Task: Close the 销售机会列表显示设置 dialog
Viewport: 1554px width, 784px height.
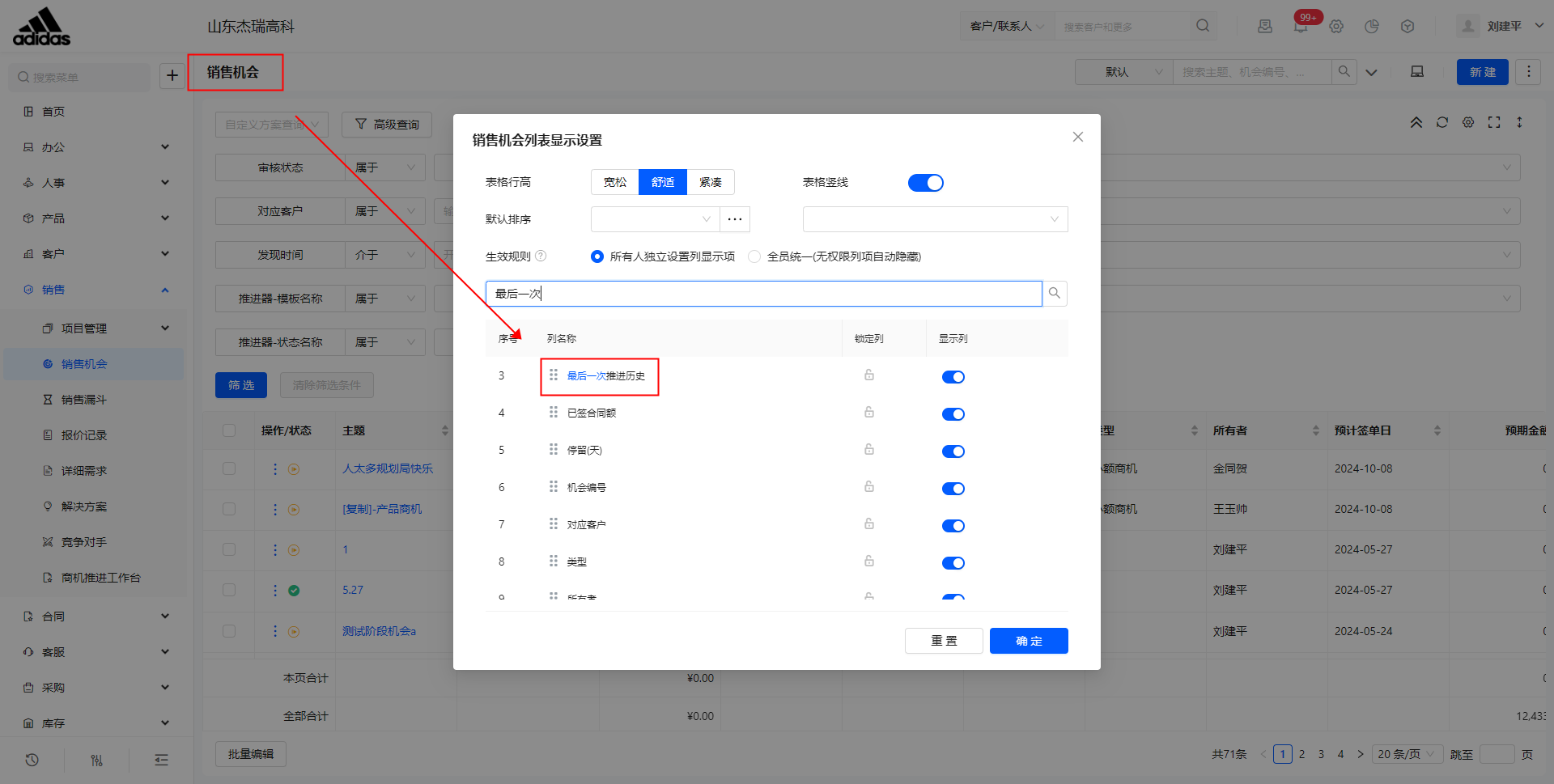Action: pos(1077,138)
